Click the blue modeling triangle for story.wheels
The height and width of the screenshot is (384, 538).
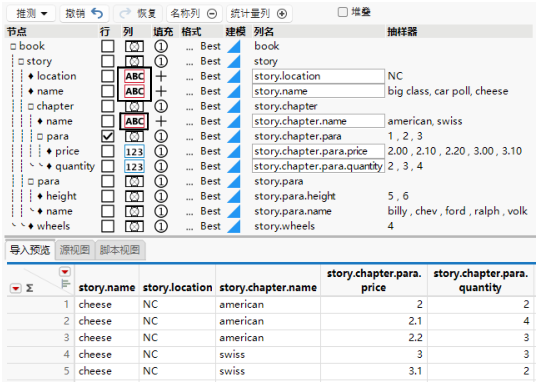click(x=235, y=227)
